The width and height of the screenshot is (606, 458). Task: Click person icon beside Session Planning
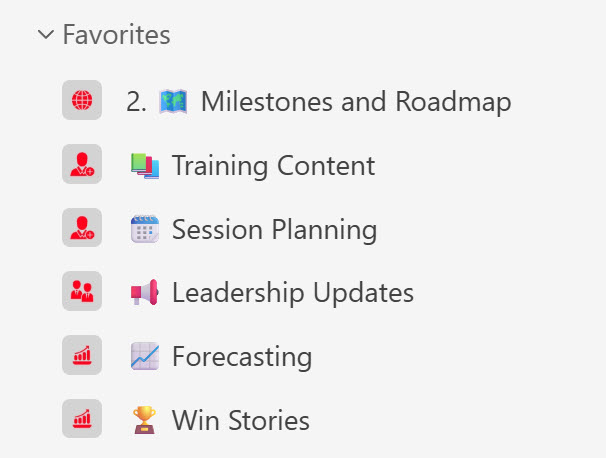[x=82, y=229]
